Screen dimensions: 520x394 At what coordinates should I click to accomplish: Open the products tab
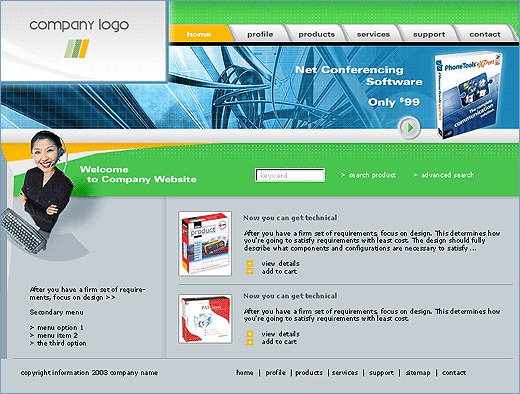click(316, 34)
